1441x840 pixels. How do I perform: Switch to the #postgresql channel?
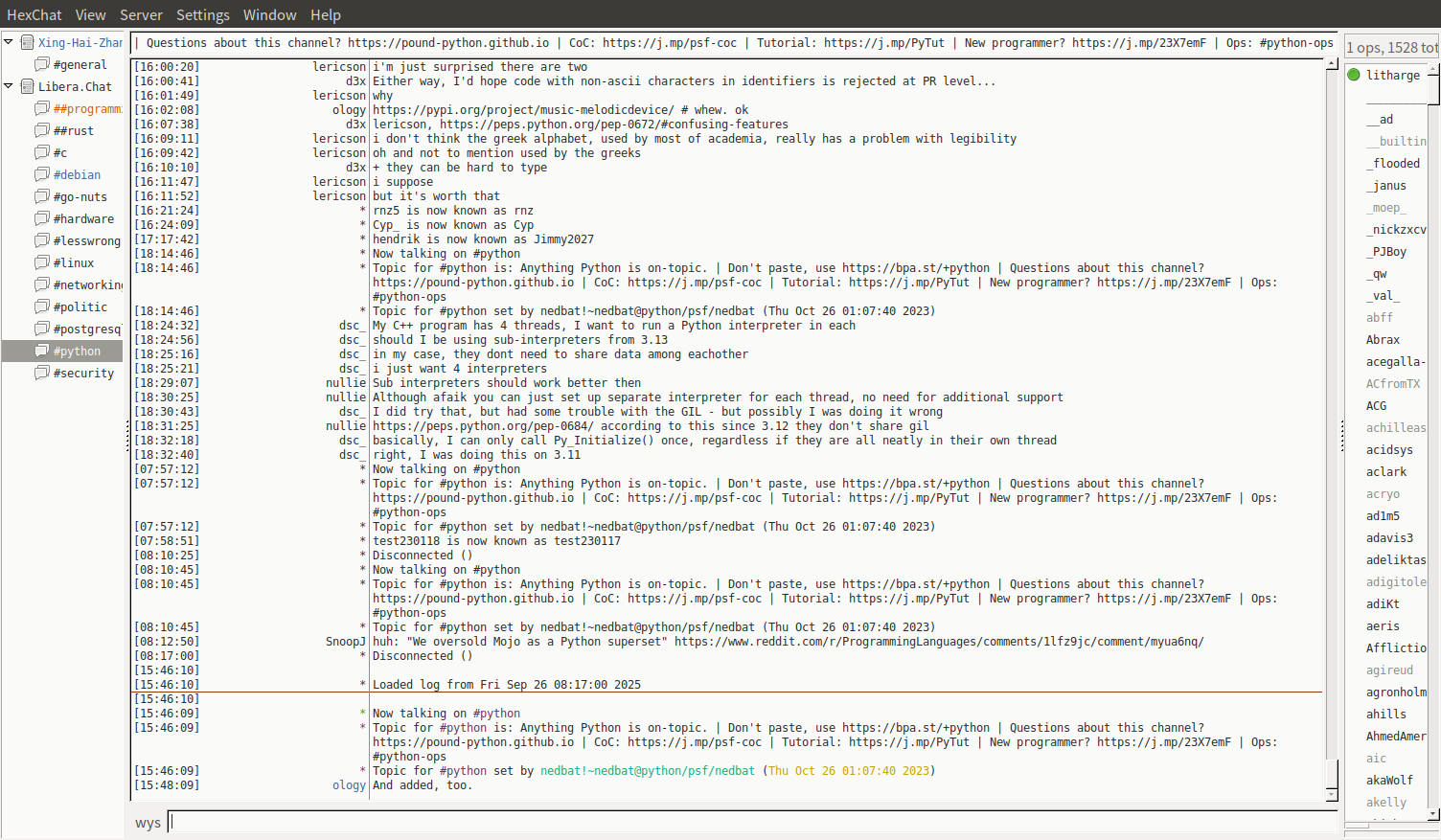pyautogui.click(x=86, y=329)
